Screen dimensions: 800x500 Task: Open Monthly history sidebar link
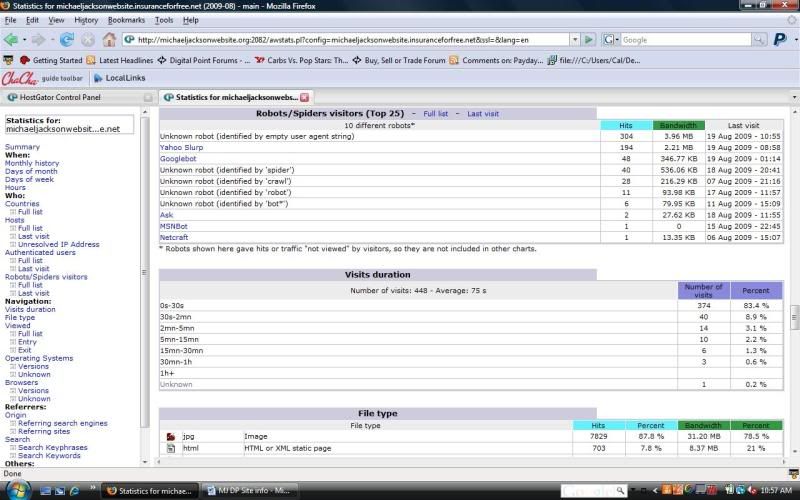tap(32, 163)
